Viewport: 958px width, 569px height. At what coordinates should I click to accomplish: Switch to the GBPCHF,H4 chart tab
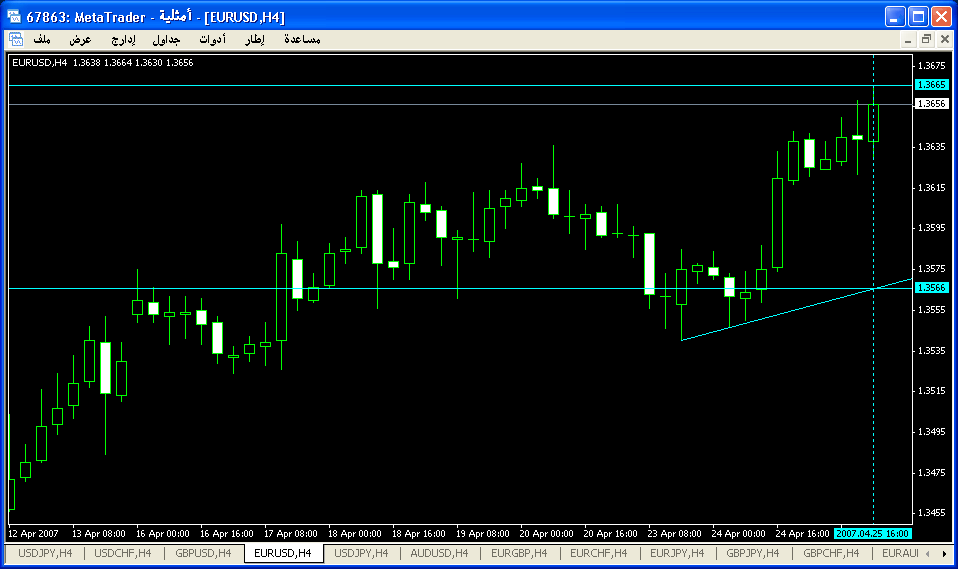coord(831,553)
